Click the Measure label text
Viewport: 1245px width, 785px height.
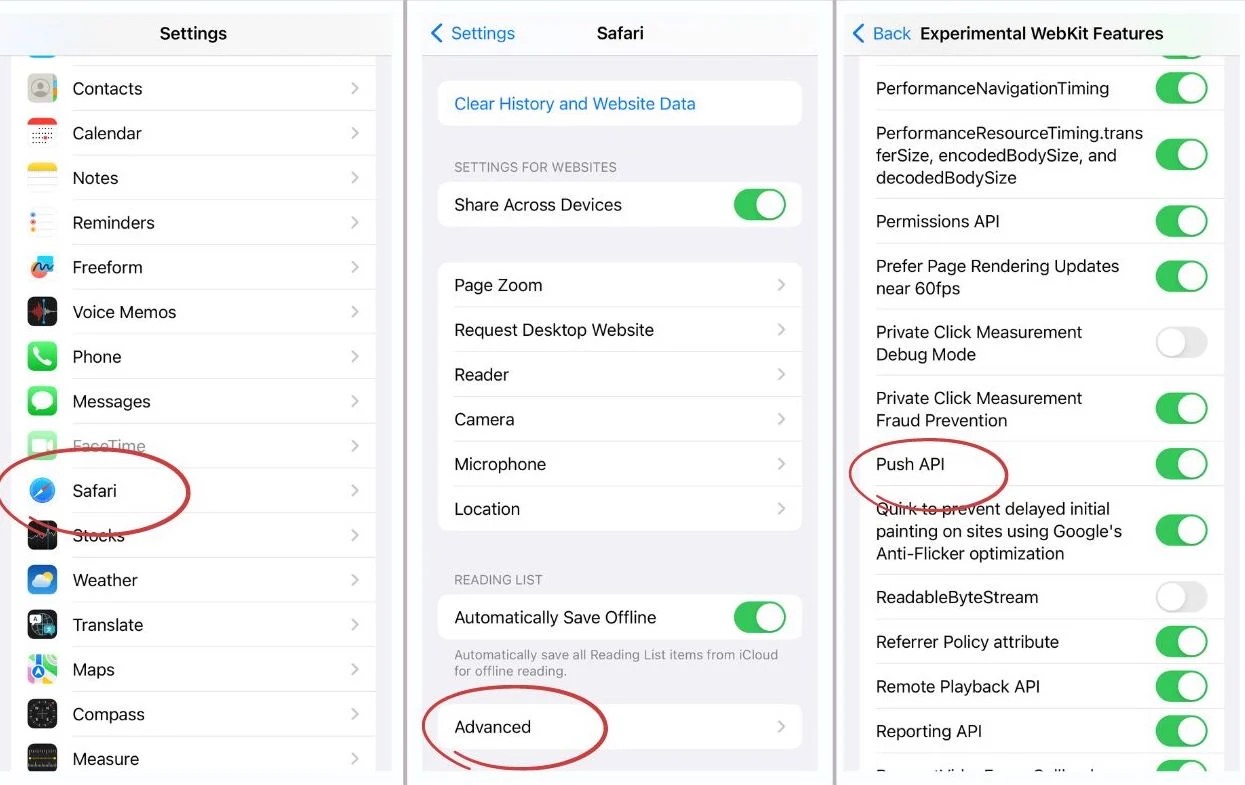[106, 759]
